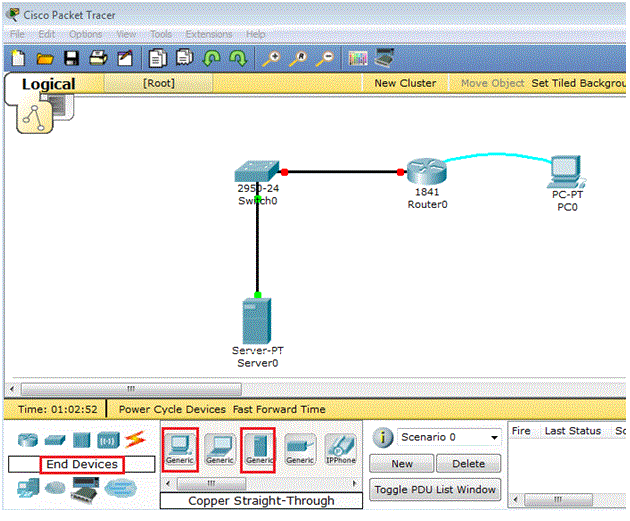Open the File menu
This screenshot has width=630, height=521.
pos(17,34)
